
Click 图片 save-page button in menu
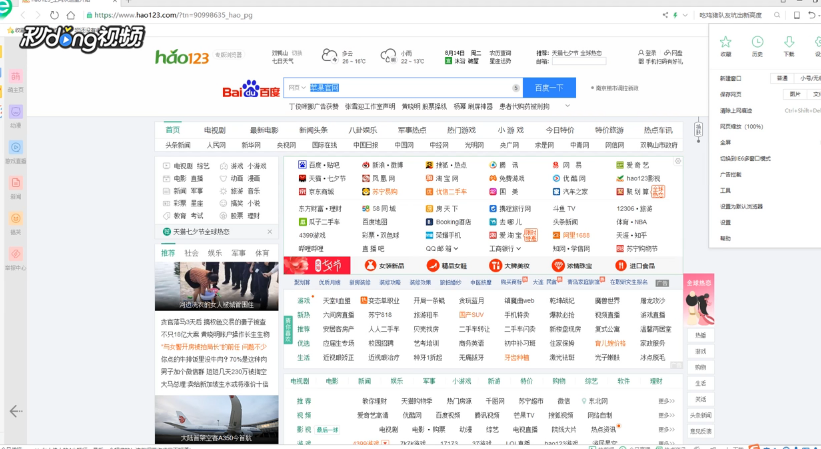[x=795, y=94]
